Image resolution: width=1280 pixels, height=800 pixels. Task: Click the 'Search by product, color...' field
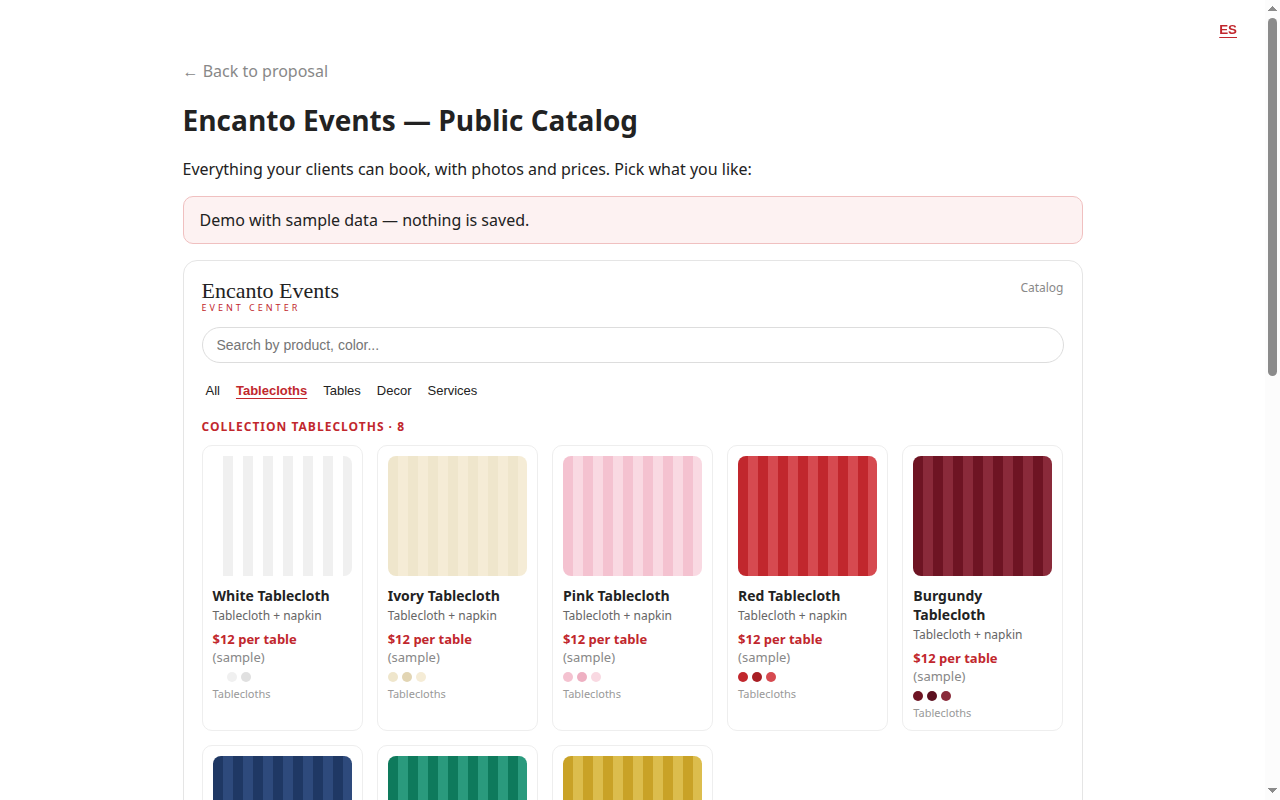coord(632,345)
